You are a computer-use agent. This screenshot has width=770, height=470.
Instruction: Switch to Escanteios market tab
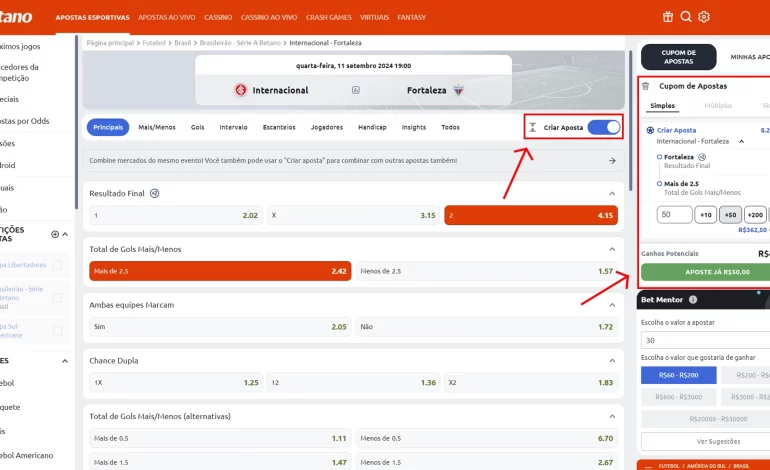pos(279,128)
